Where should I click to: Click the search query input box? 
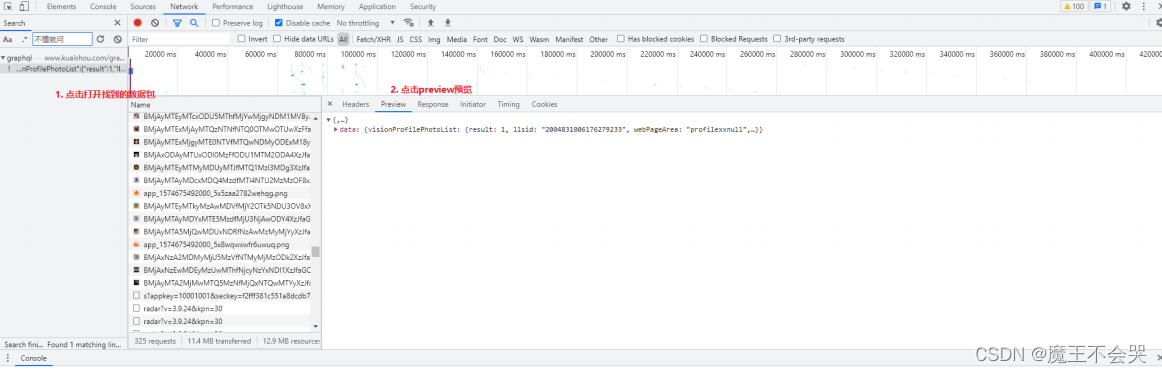point(62,39)
